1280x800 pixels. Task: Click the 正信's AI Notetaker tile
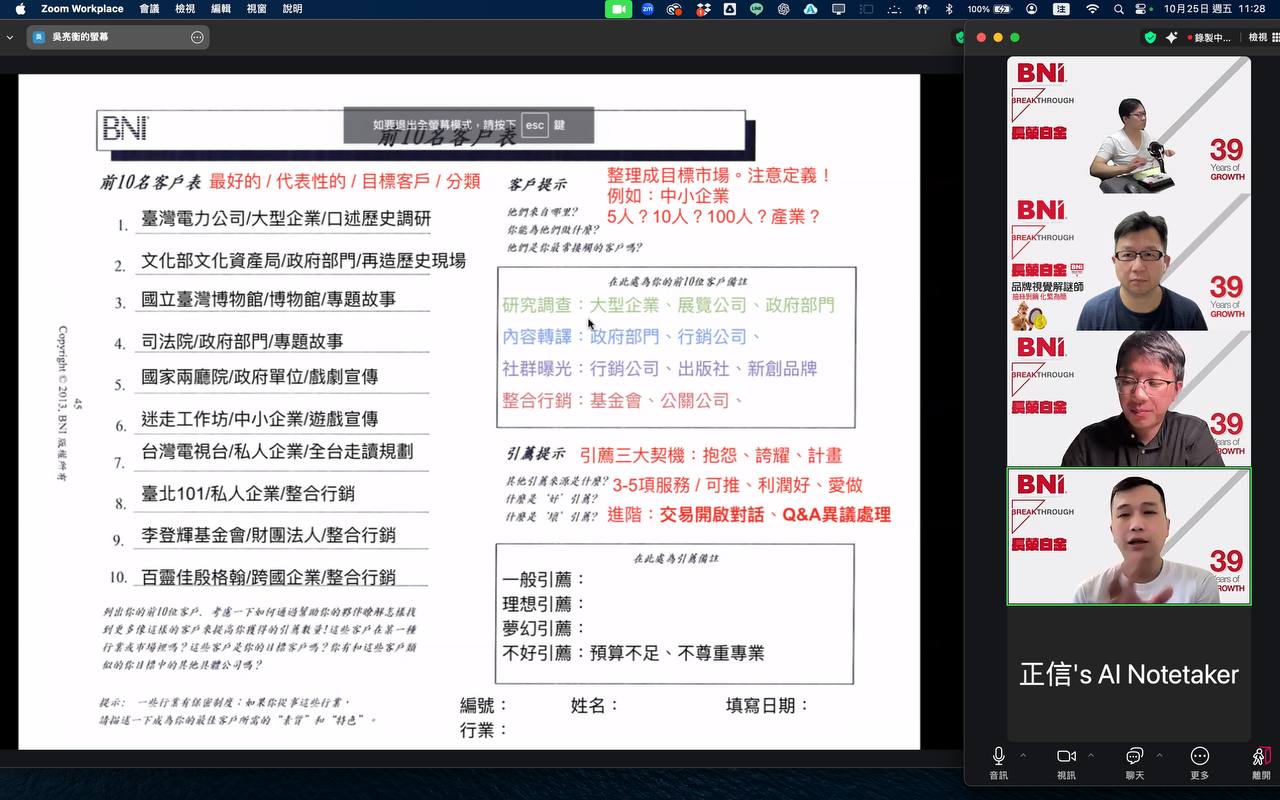click(x=1128, y=674)
